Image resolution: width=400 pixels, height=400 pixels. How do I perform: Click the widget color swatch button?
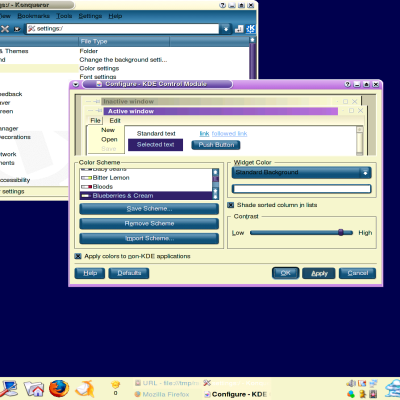pos(301,189)
